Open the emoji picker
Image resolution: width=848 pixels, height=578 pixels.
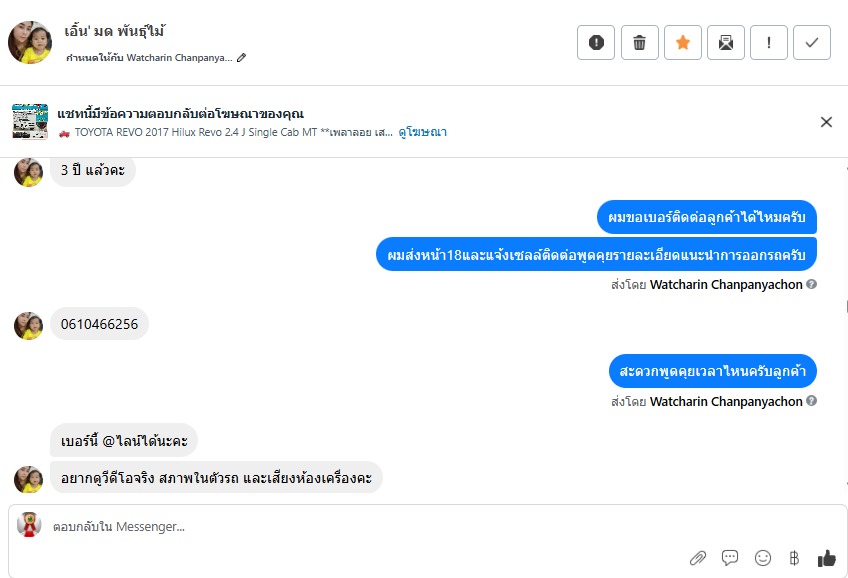pos(763,558)
